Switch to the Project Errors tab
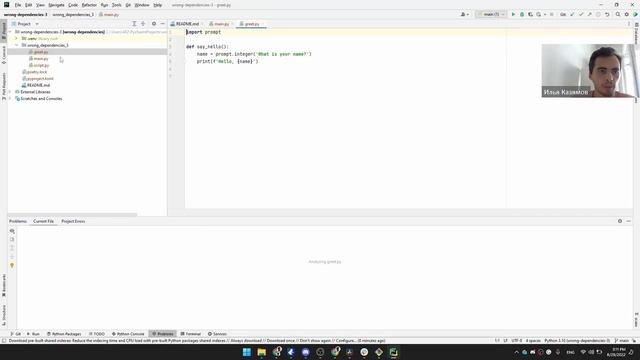 click(73, 221)
